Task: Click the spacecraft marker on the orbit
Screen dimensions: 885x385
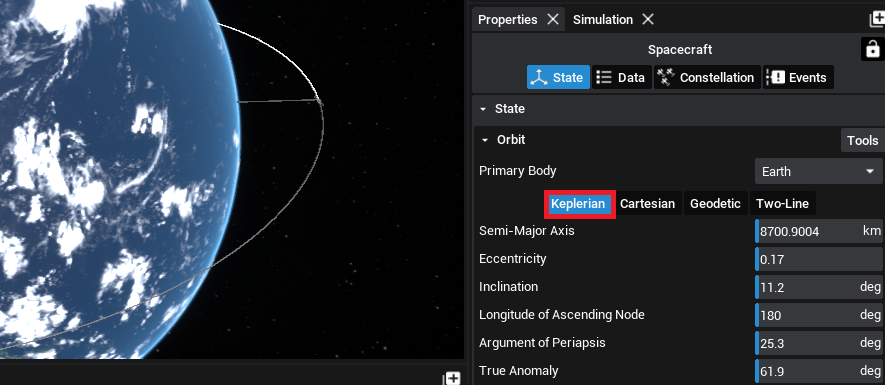Action: 319,102
